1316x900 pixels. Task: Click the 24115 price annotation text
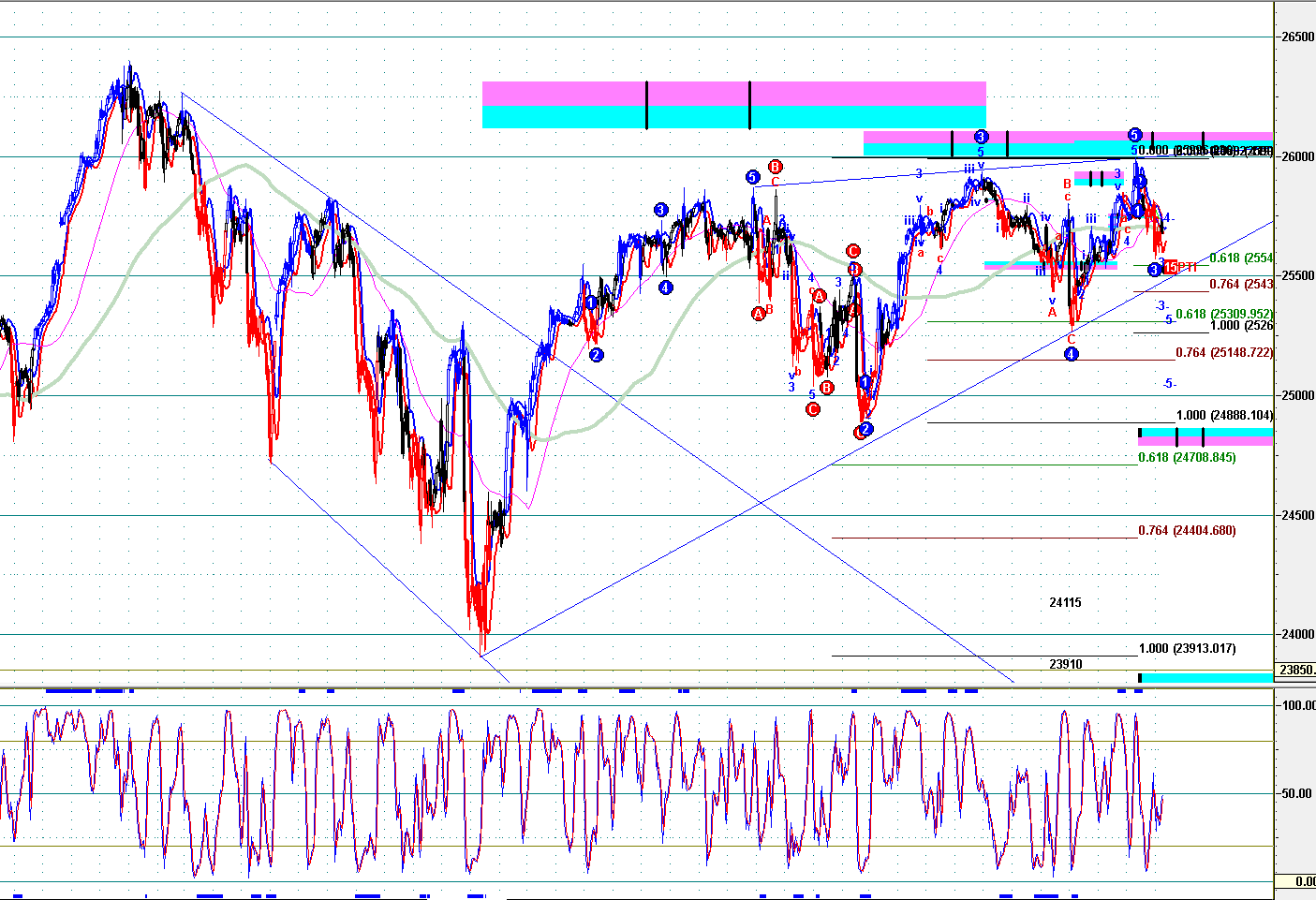pyautogui.click(x=1065, y=603)
